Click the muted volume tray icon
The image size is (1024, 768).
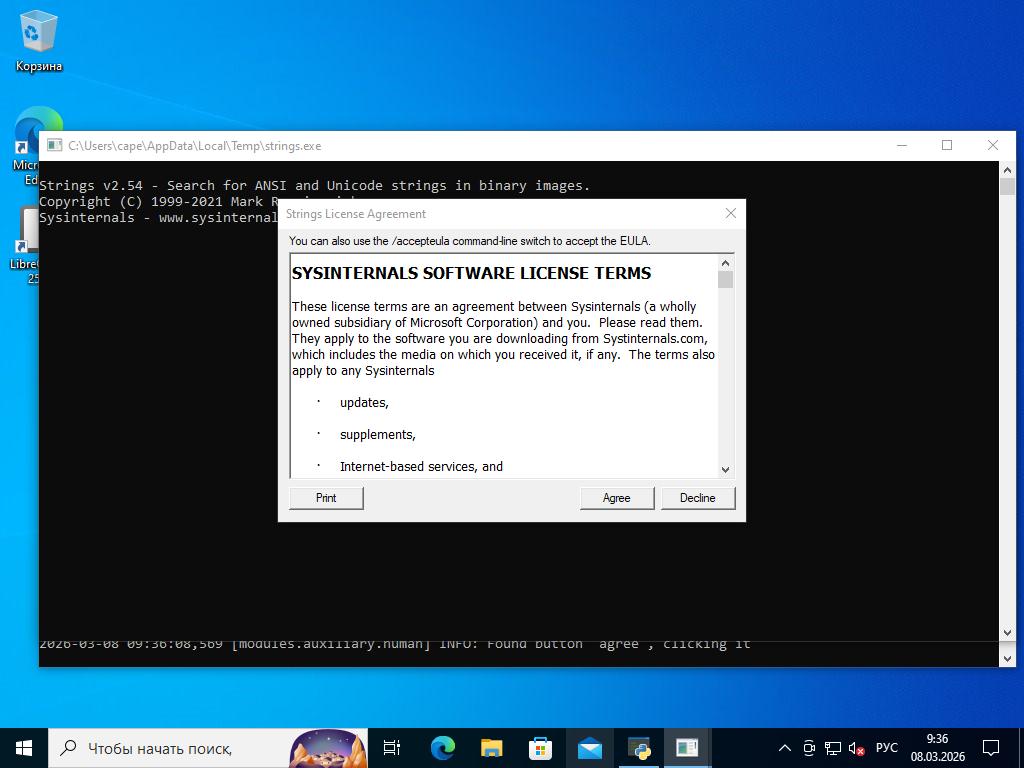tap(856, 748)
